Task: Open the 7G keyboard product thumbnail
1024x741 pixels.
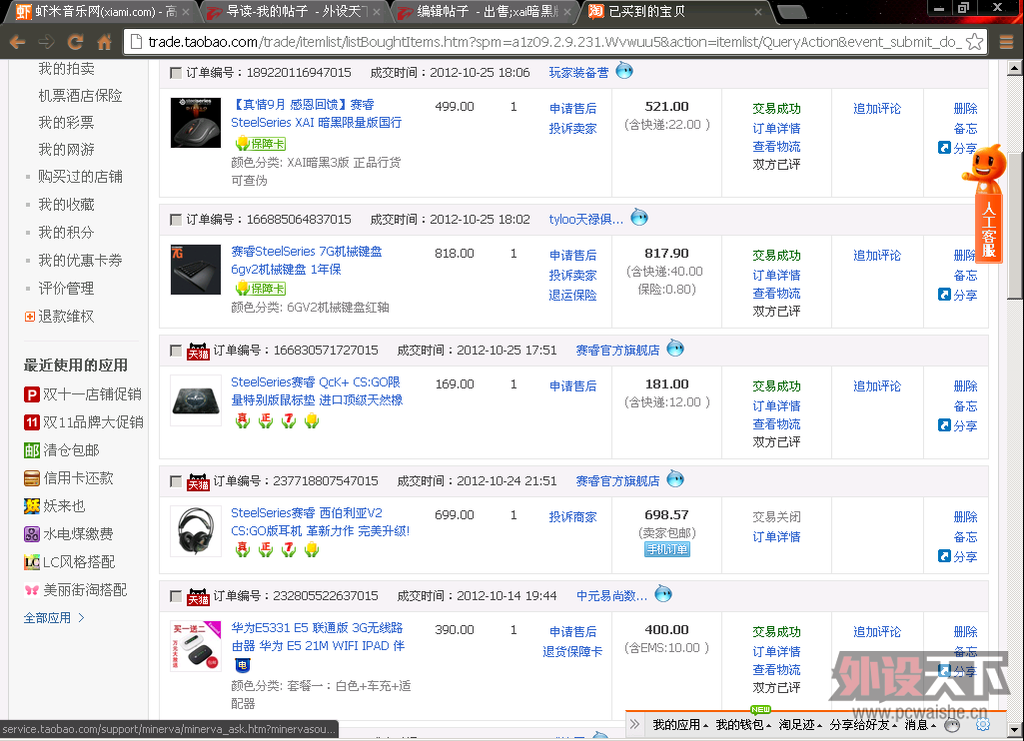Action: coord(196,270)
